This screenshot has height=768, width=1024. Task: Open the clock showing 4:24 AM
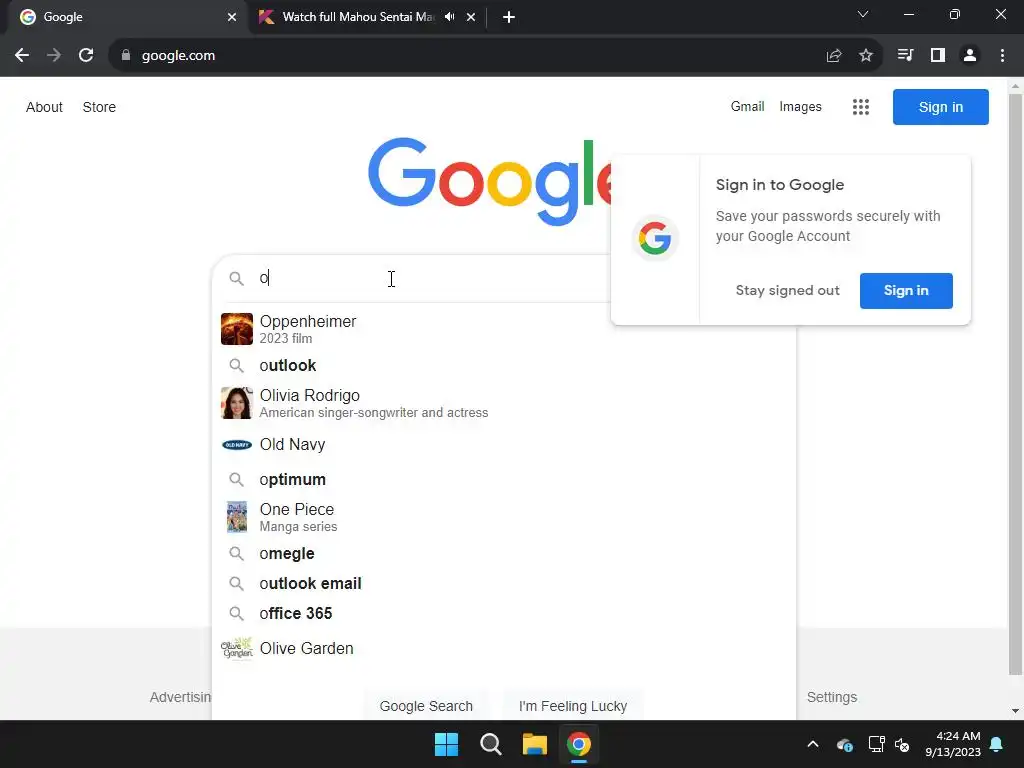(953, 744)
